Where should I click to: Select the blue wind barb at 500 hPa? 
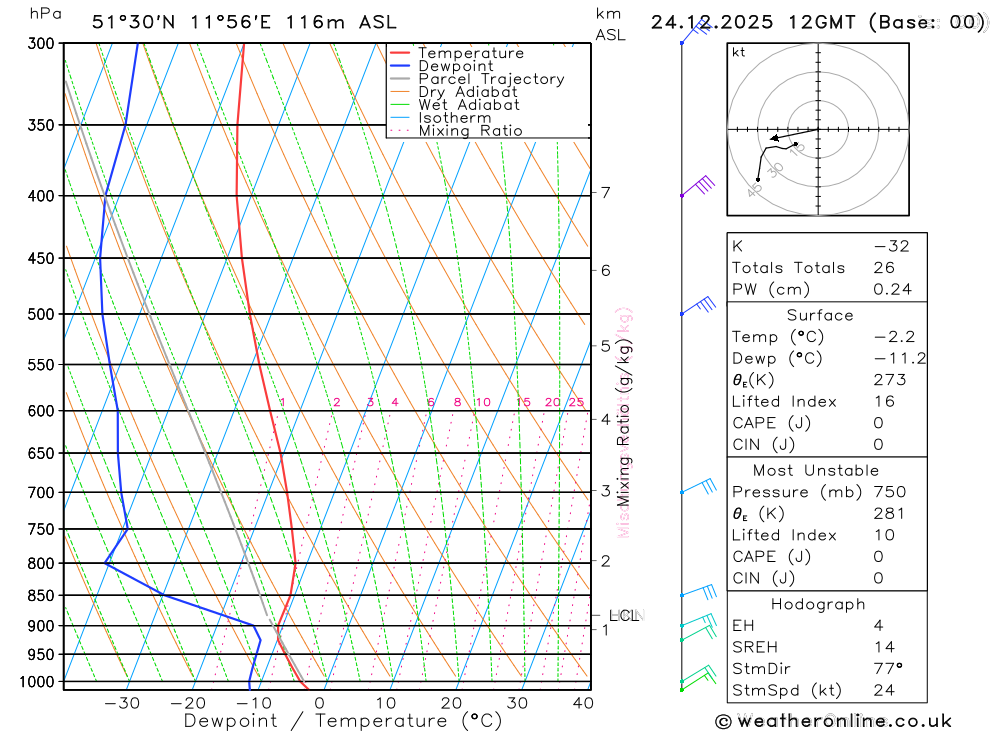point(698,306)
